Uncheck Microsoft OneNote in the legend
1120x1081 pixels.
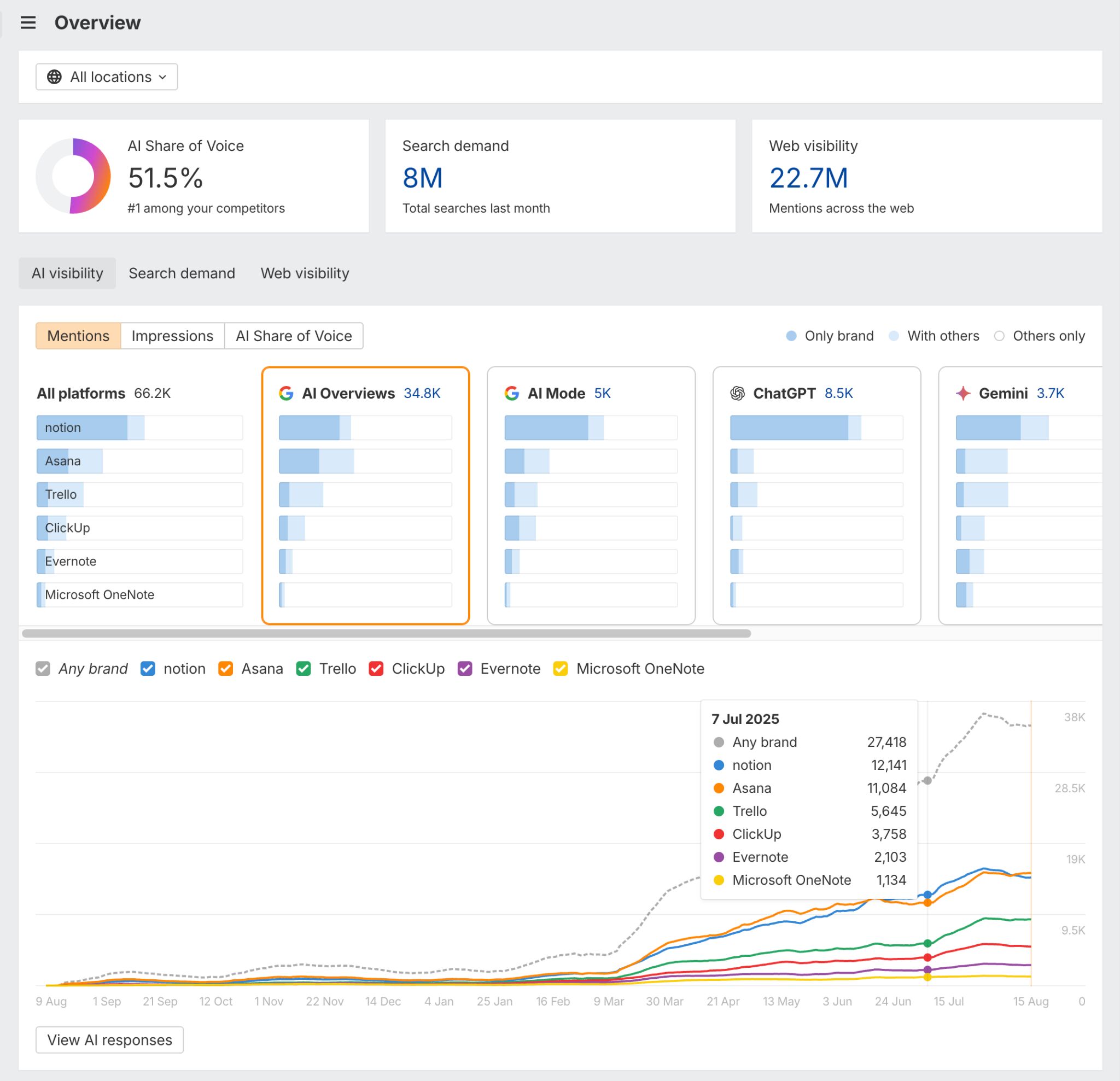[560, 669]
